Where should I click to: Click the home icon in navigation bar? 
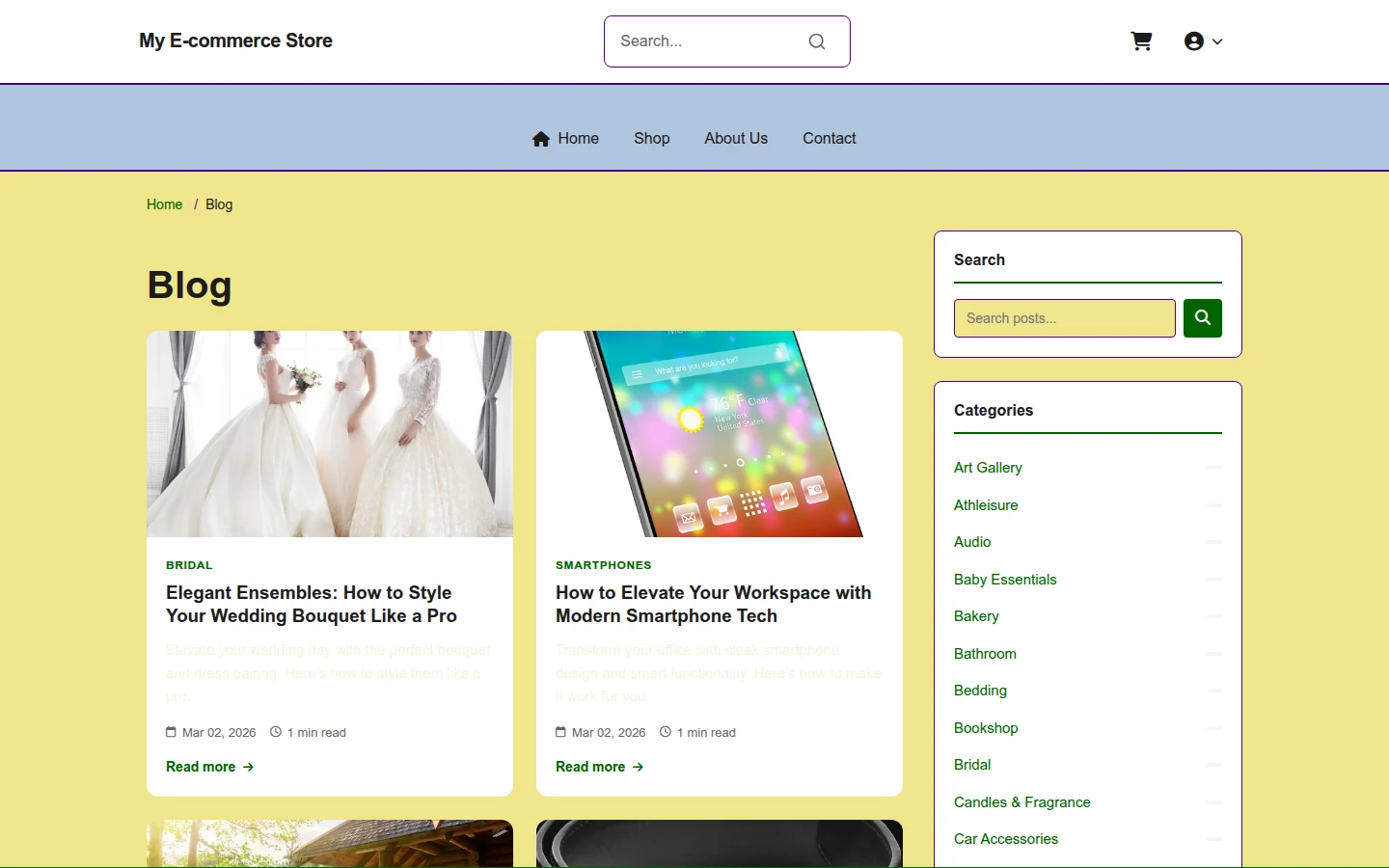(x=541, y=139)
